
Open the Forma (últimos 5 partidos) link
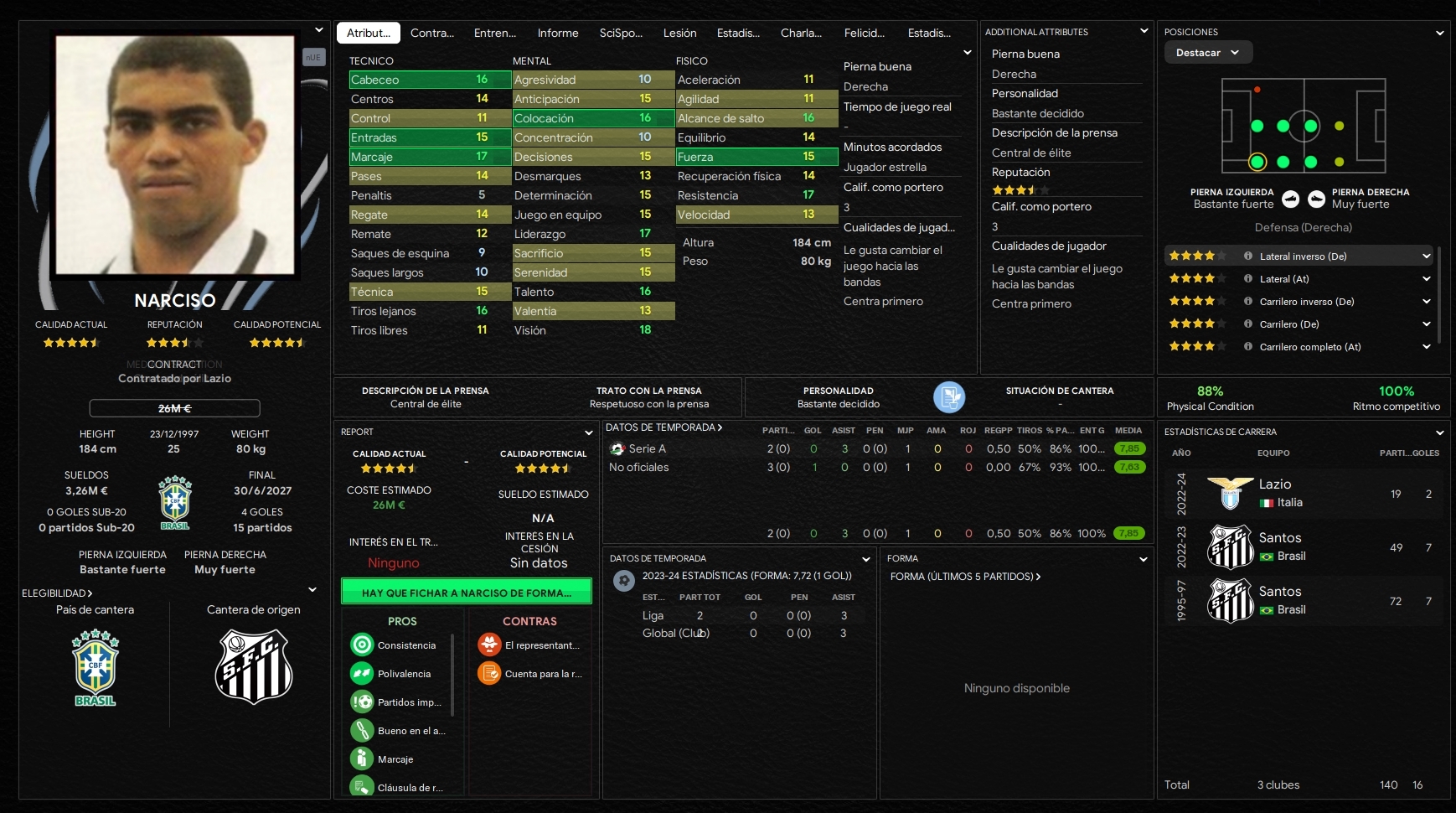[x=965, y=577]
